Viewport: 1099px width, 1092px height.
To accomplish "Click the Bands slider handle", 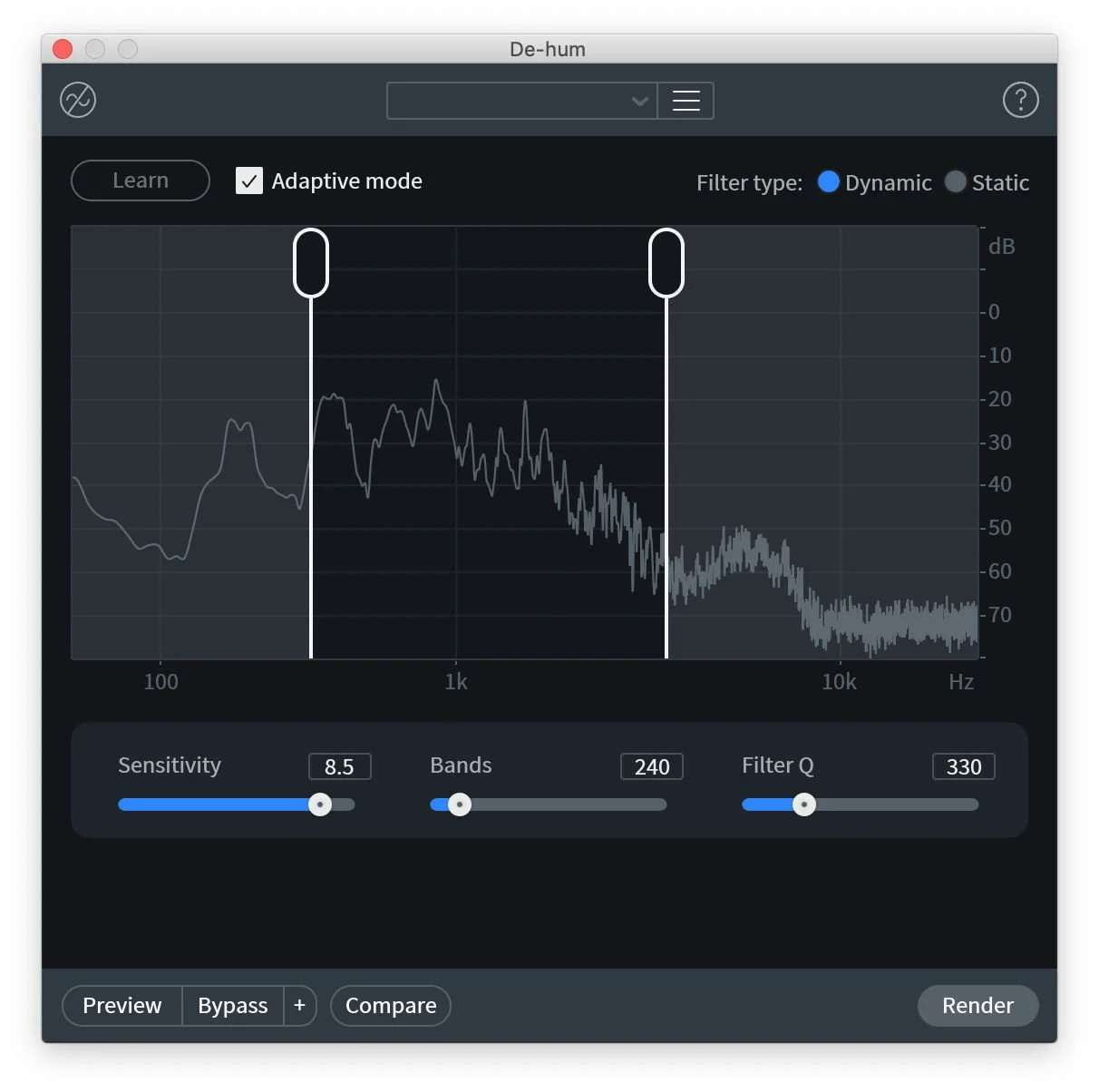I will (459, 804).
